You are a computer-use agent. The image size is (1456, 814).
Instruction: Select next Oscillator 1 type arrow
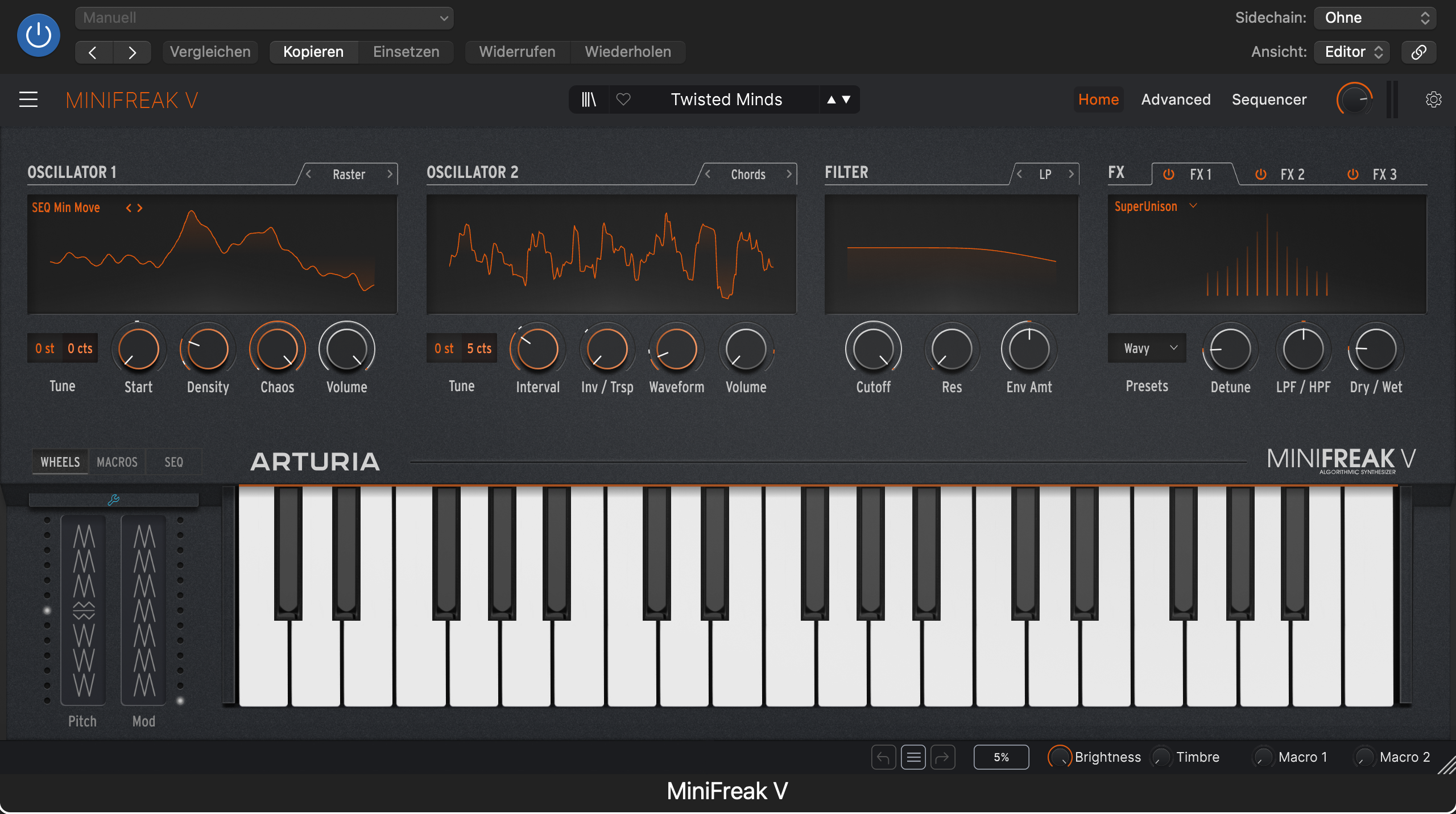pos(390,174)
